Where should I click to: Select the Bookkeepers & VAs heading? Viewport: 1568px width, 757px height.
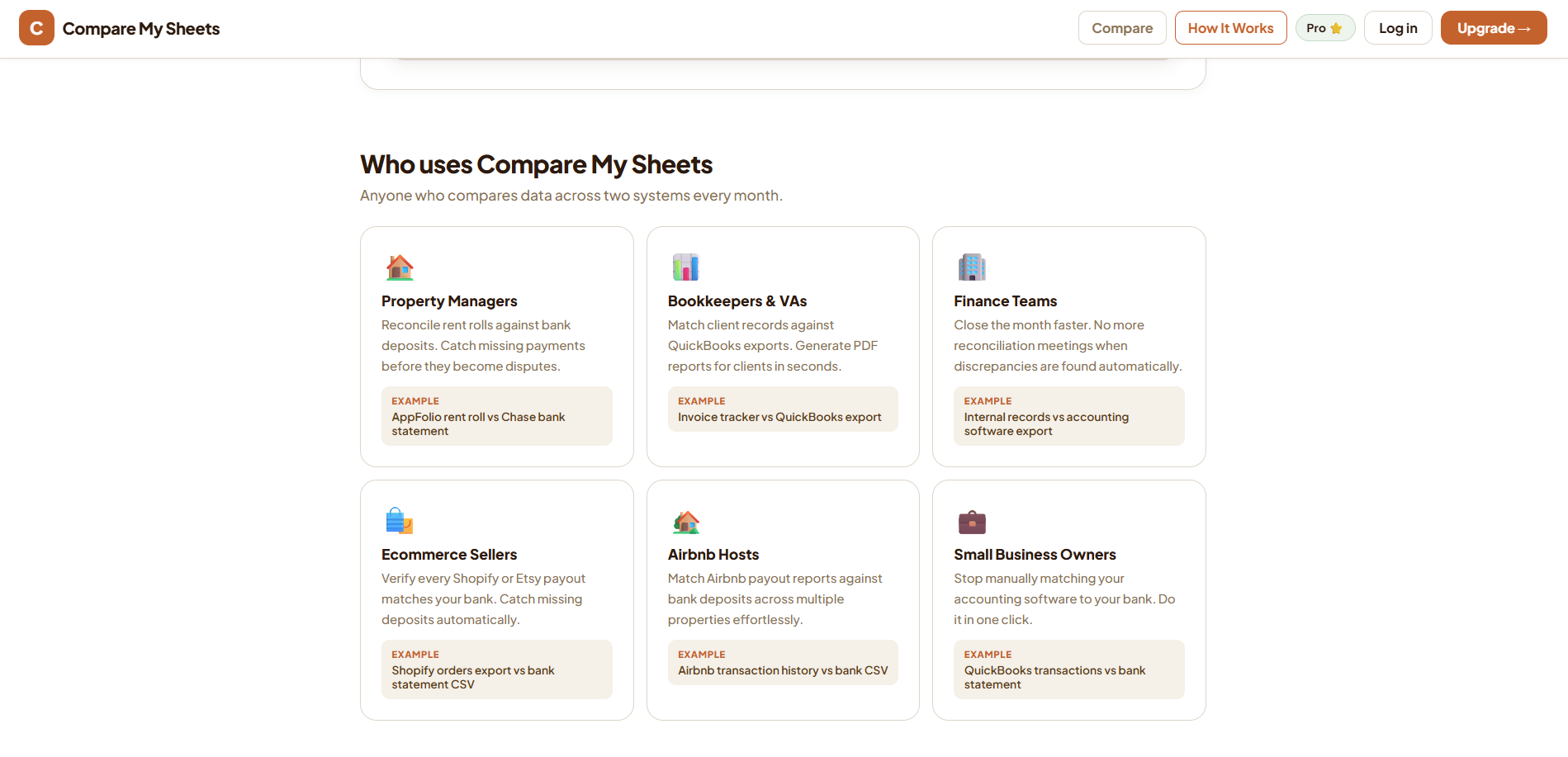(737, 301)
